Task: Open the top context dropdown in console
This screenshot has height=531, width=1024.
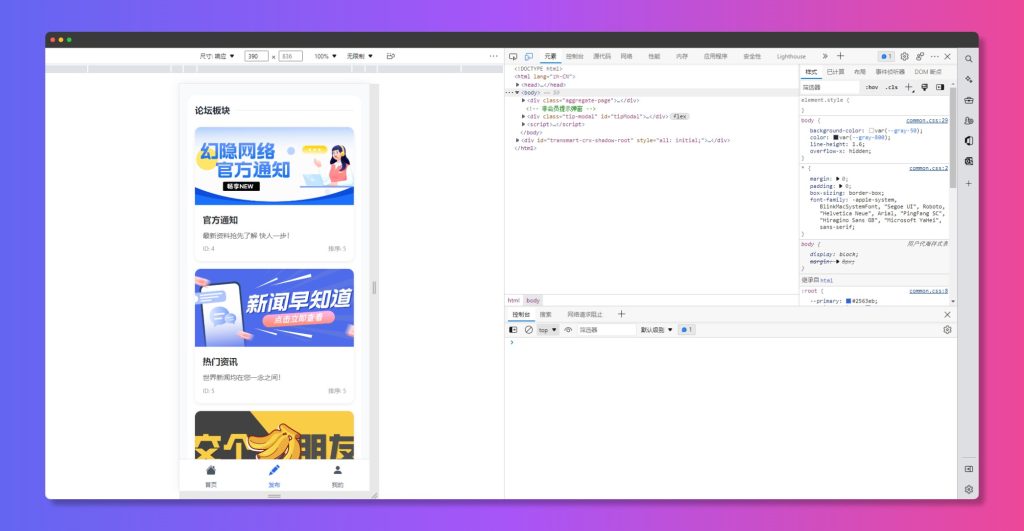Action: click(548, 329)
